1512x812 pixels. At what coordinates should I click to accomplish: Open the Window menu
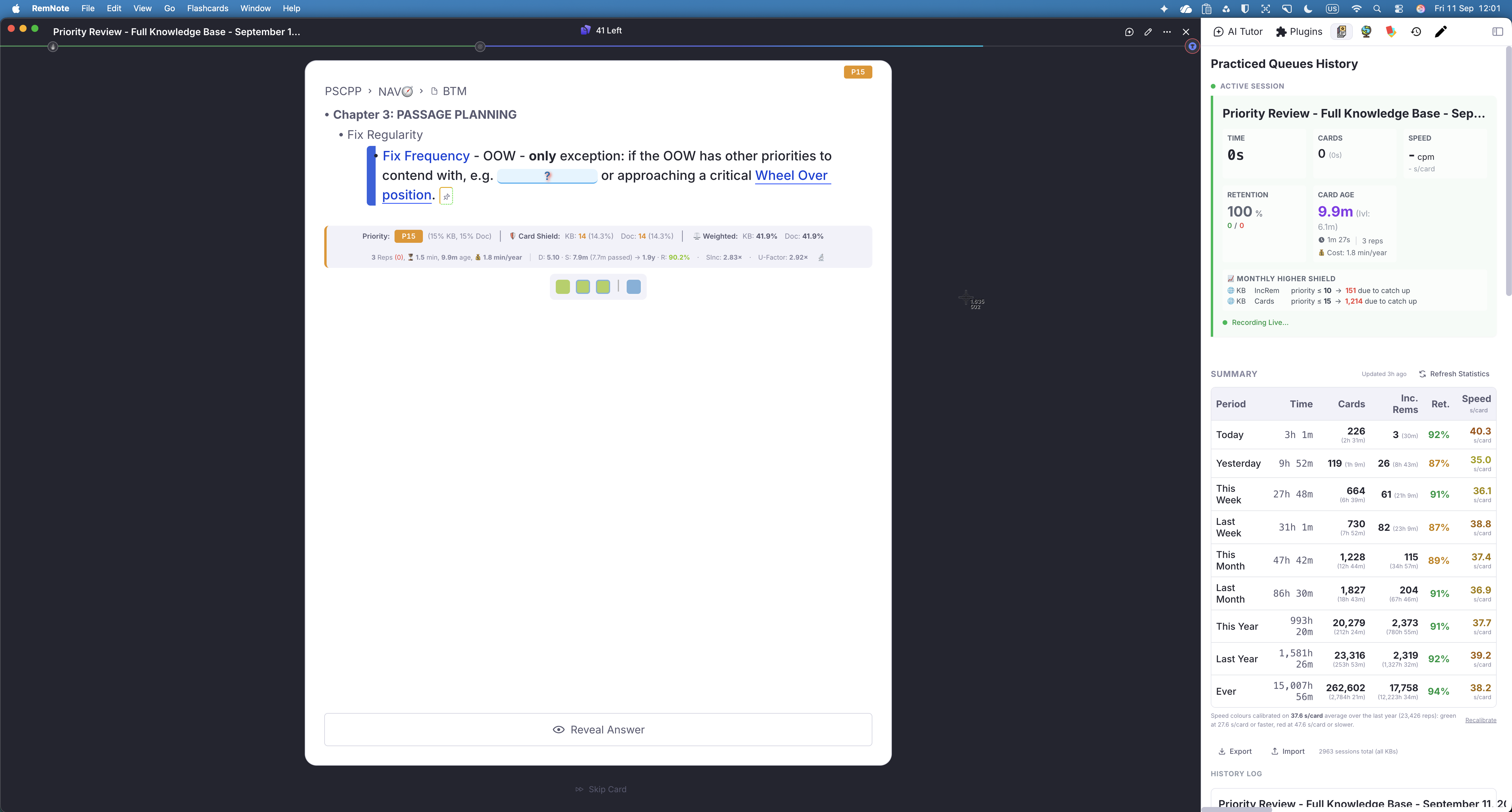point(255,8)
